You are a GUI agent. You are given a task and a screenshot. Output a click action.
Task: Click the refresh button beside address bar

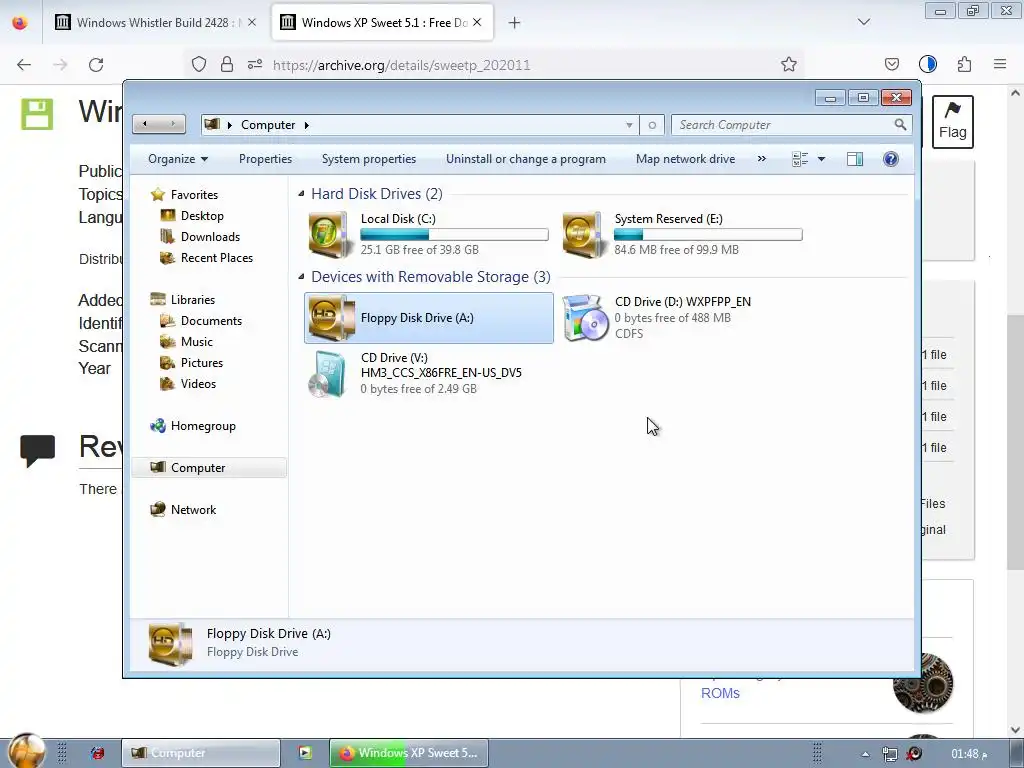point(652,125)
